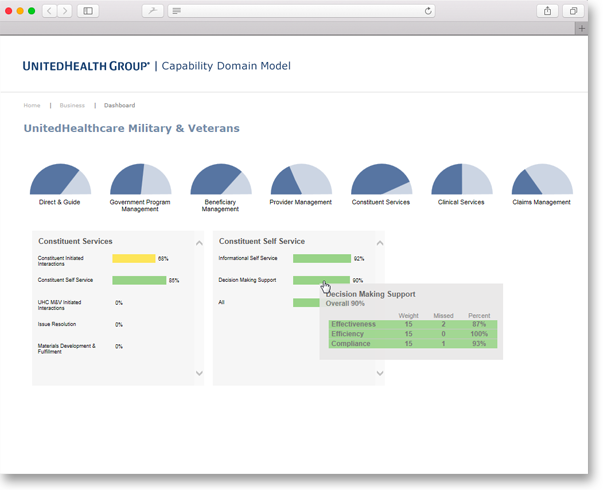Screen dimensions: 610x490
Task: Go back with the browser back arrow
Action: (49, 11)
